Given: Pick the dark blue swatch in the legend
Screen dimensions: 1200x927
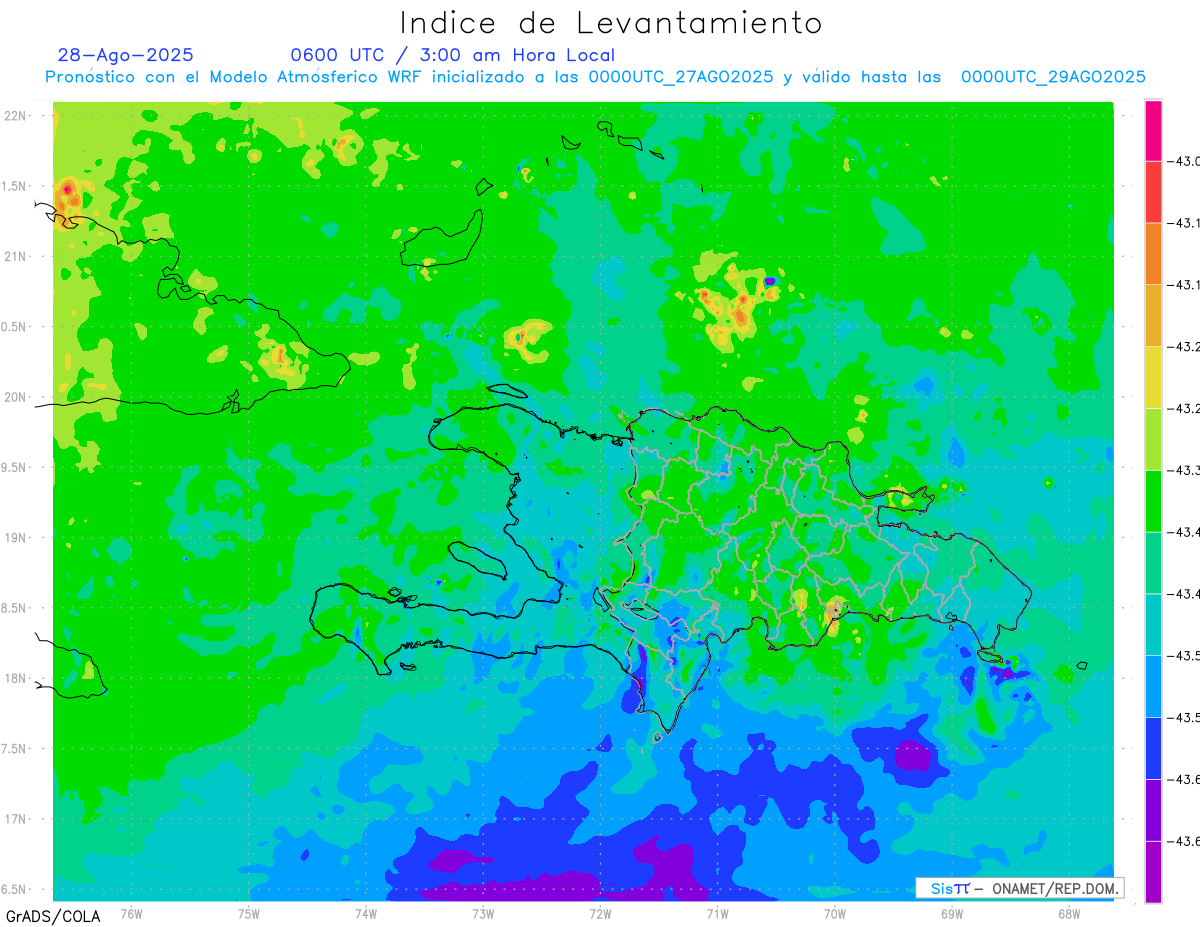Looking at the screenshot, I should (x=1153, y=748).
